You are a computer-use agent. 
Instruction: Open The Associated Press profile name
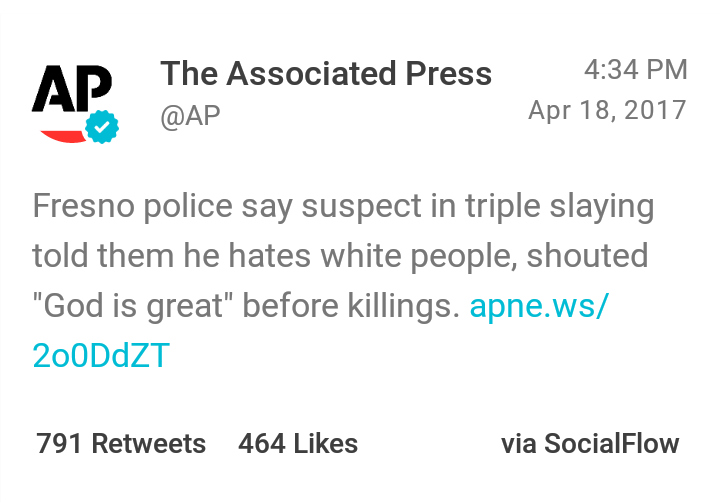click(326, 73)
